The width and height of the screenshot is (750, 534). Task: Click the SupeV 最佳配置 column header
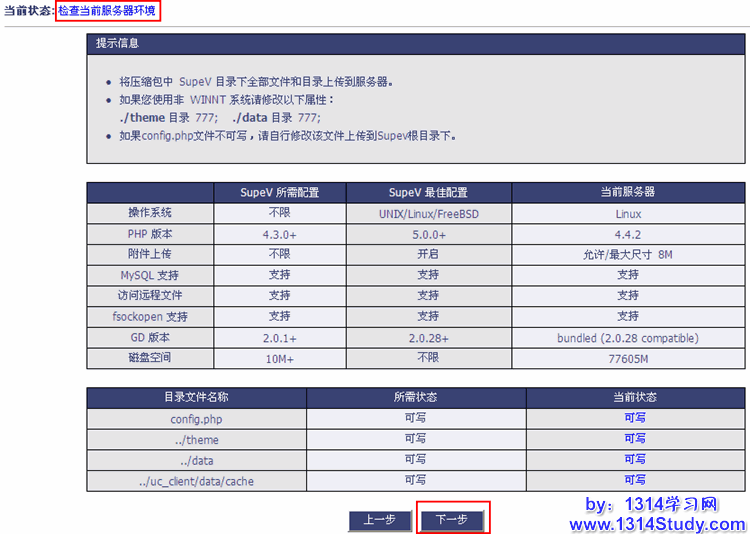click(428, 192)
